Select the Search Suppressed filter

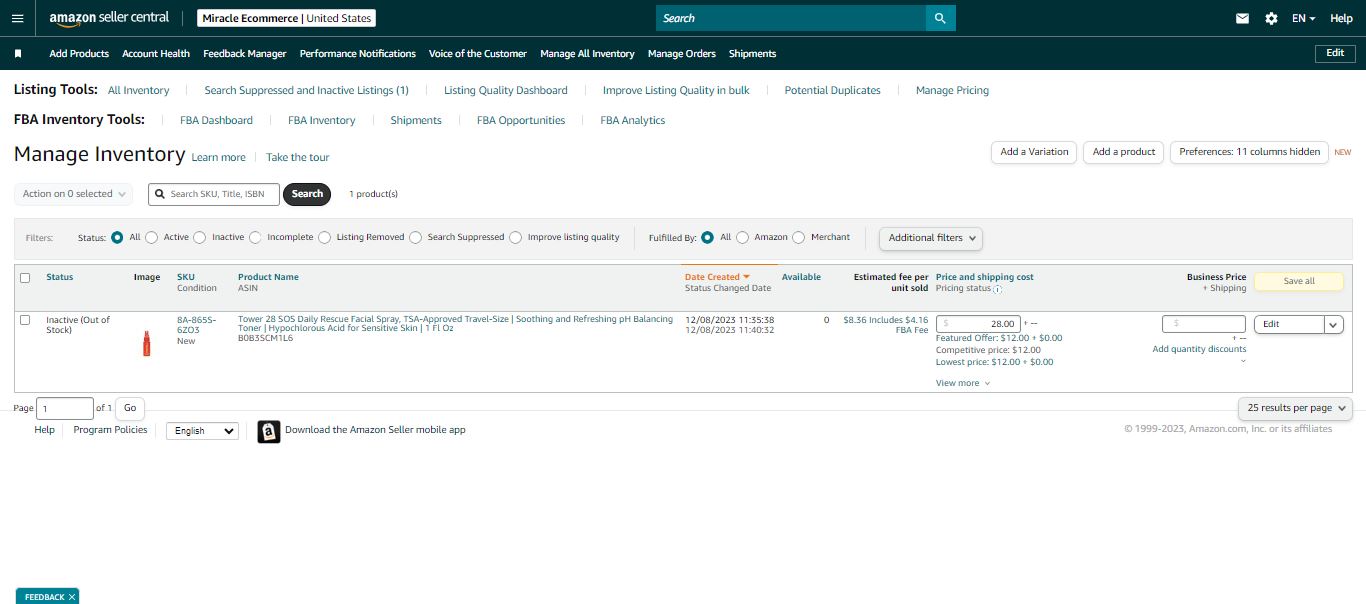click(415, 238)
